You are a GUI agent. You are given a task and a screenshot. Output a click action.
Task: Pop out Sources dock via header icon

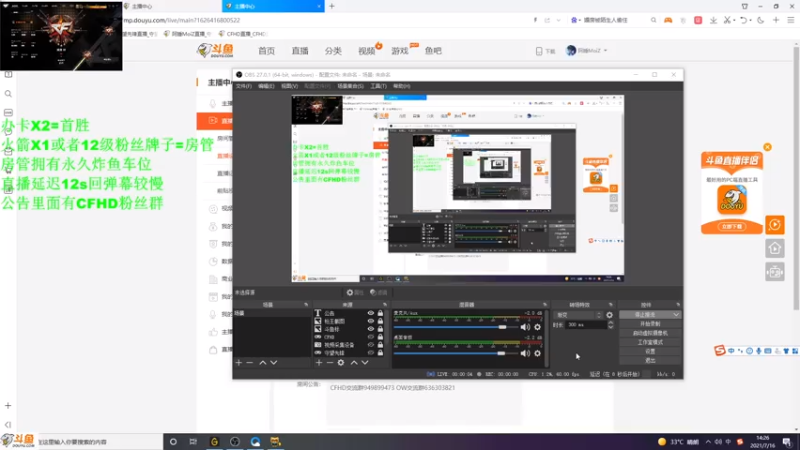click(x=385, y=305)
